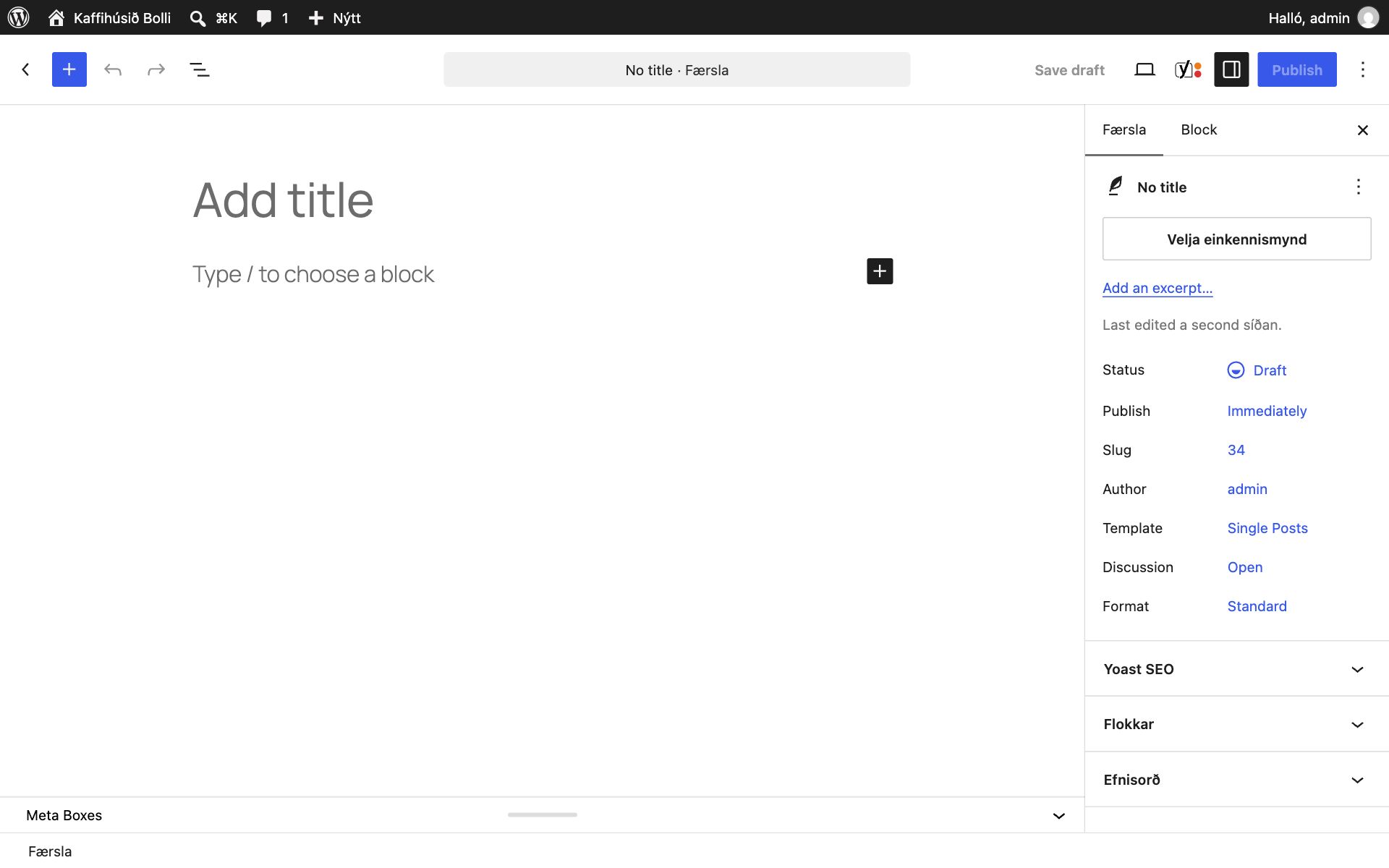Expand the Efnisorð panel

1236,780
